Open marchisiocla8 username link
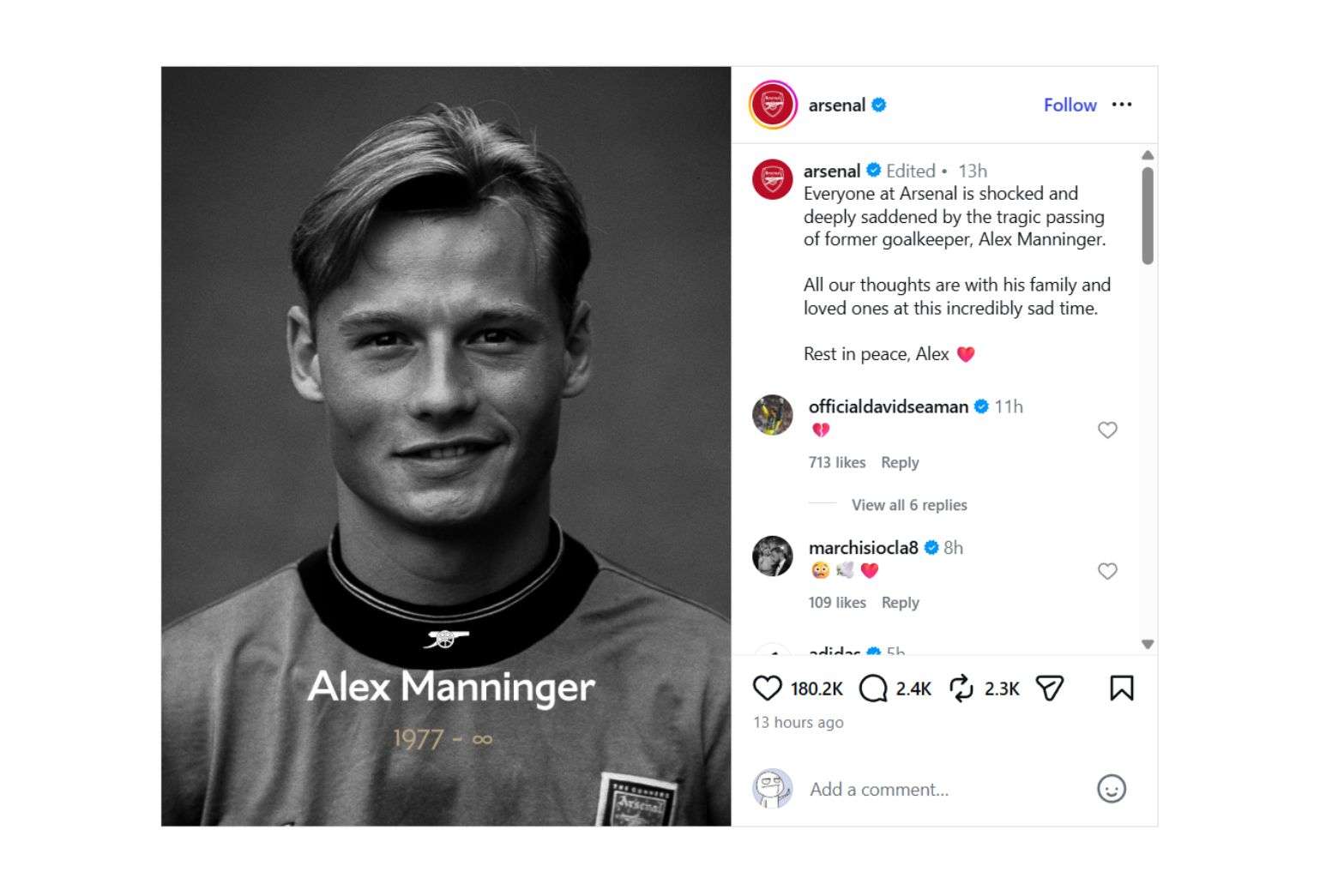 click(863, 547)
